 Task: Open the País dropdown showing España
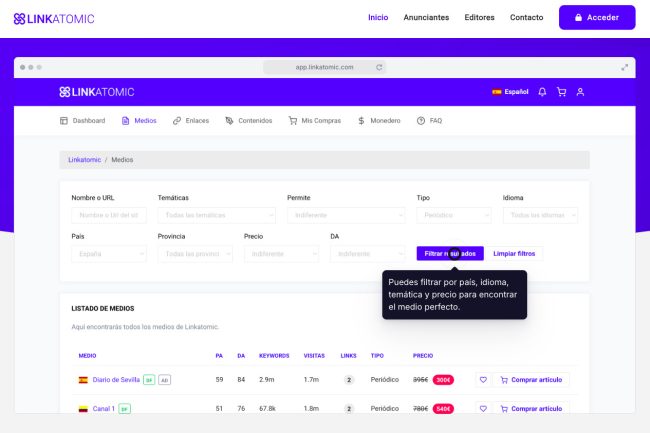coord(108,254)
